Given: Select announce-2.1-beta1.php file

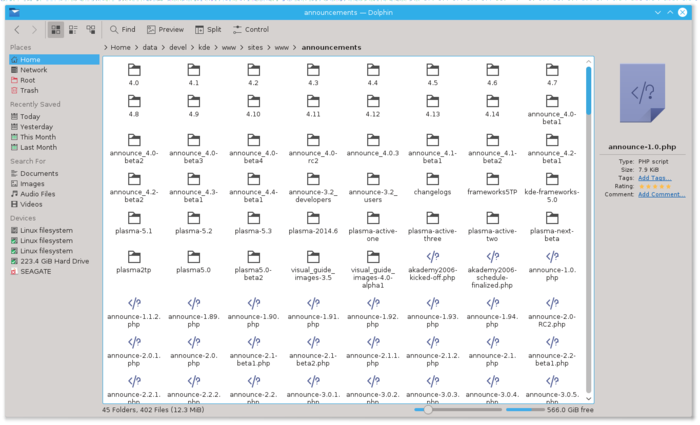Looking at the screenshot, I should tap(253, 351).
